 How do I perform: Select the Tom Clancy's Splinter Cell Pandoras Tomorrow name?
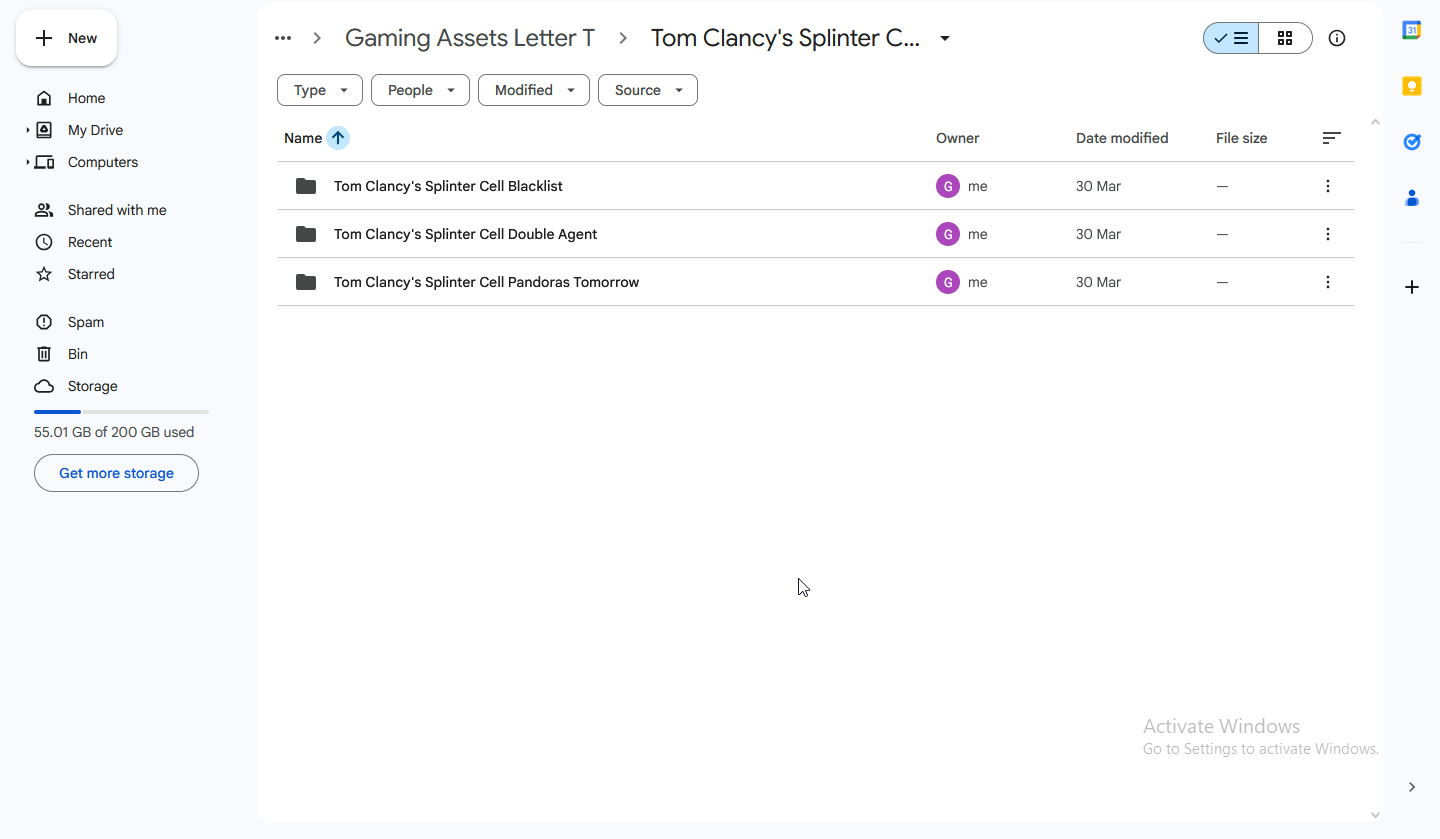click(x=486, y=282)
